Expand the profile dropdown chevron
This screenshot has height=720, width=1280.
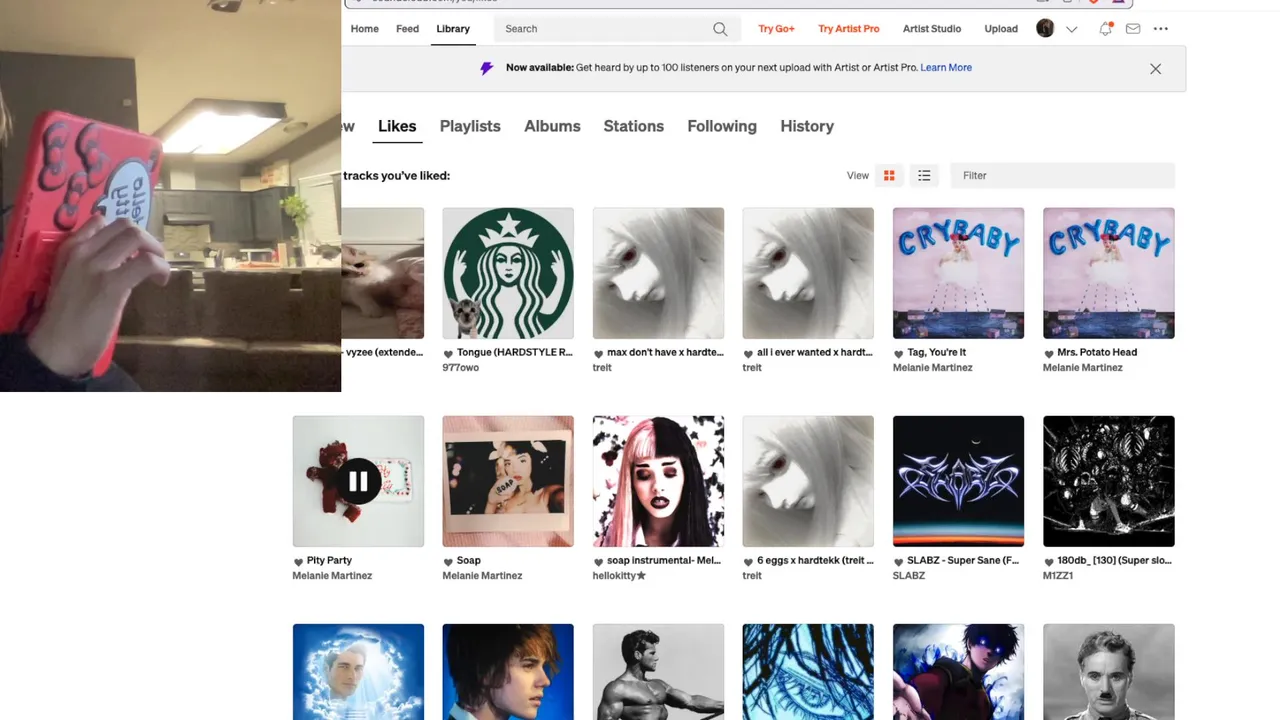coord(1072,29)
